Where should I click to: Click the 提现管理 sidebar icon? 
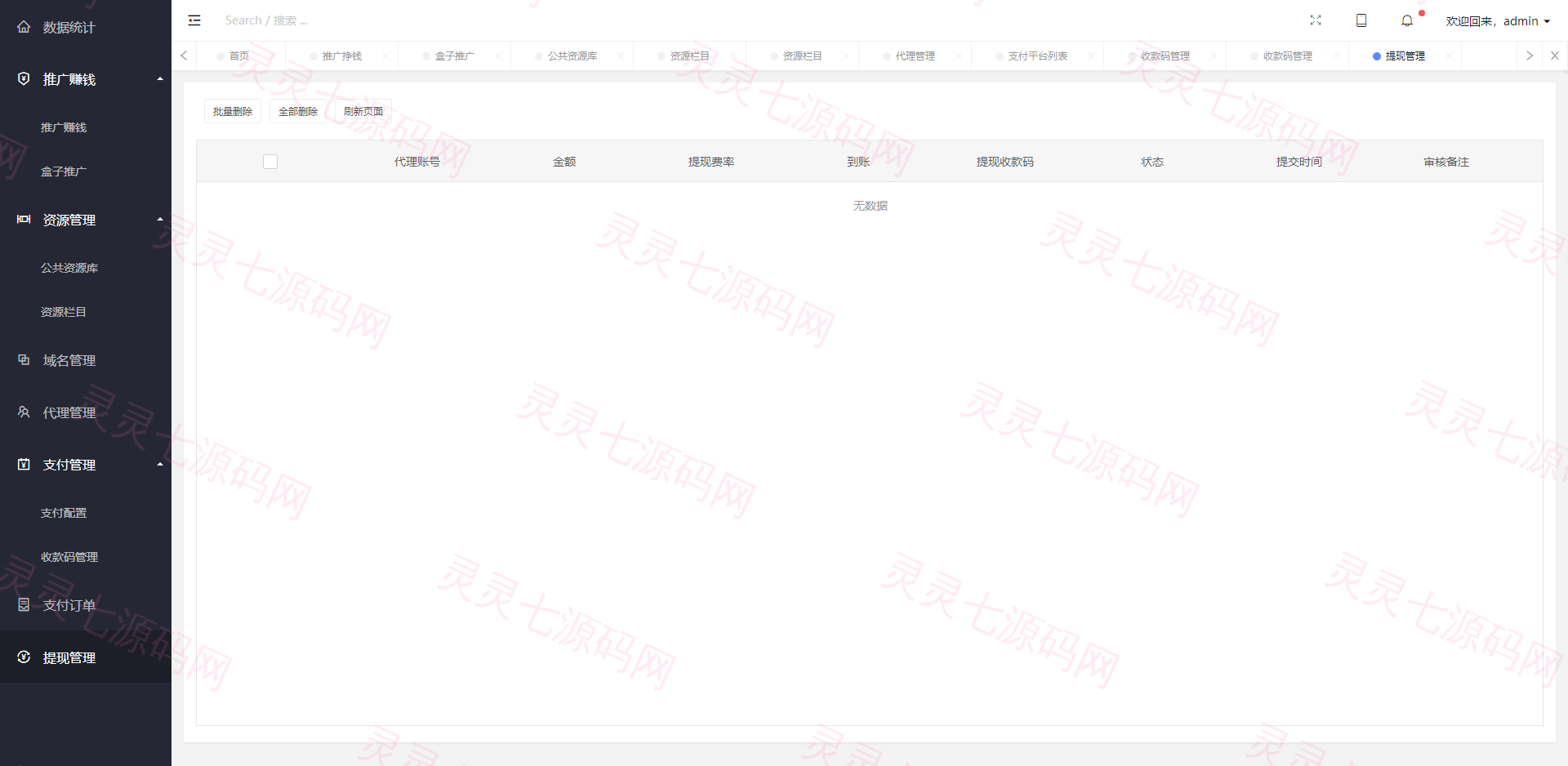pos(24,657)
